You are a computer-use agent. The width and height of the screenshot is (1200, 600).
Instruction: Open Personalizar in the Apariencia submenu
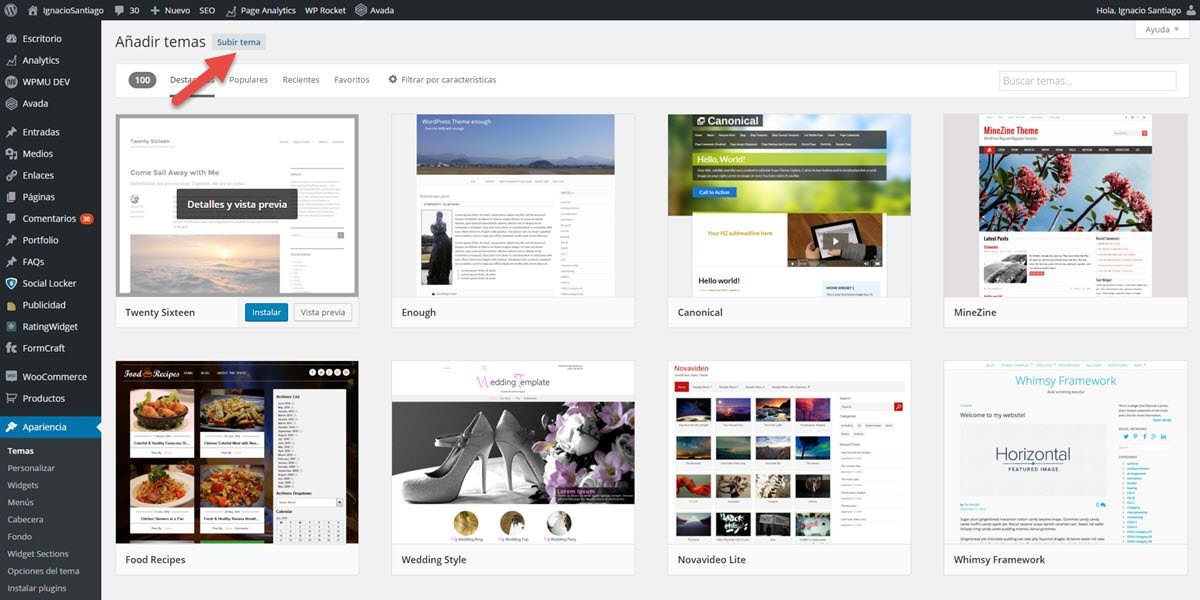[x=31, y=468]
